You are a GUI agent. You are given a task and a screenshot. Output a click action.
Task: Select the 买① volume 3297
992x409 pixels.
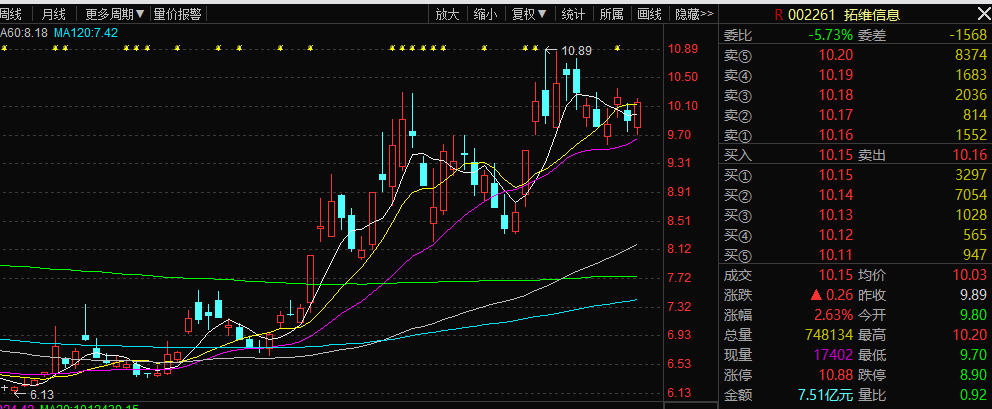coord(971,174)
